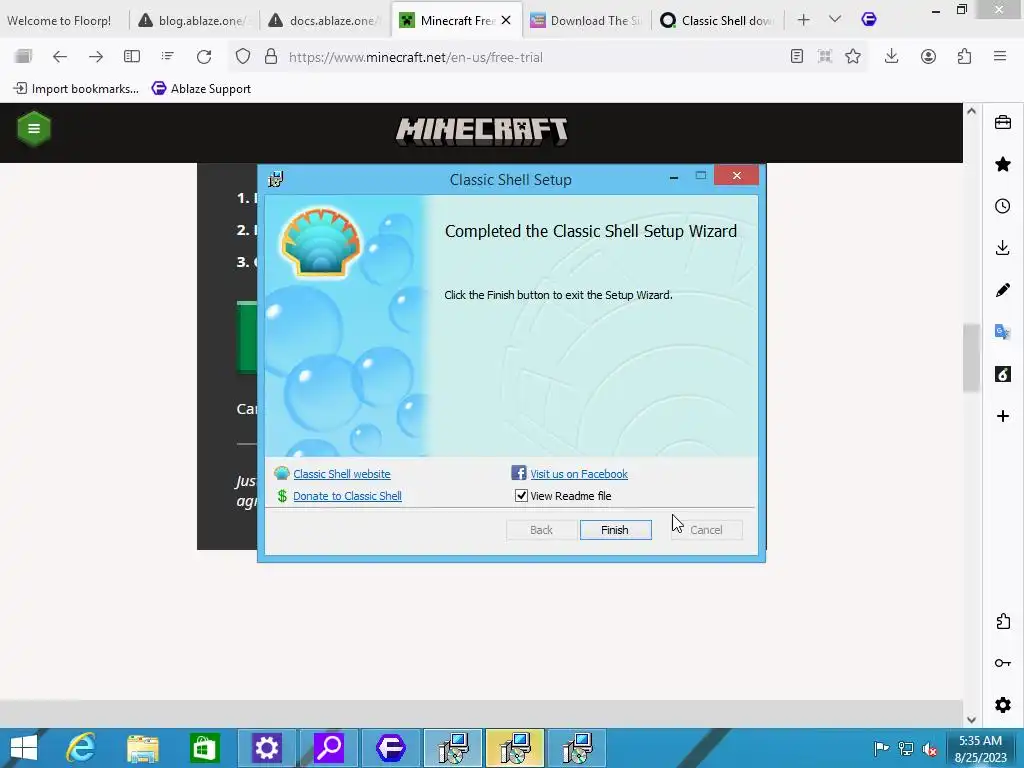Open the PC settings gear taskbar icon
Screen dimensions: 1024x768
pyautogui.click(x=266, y=748)
